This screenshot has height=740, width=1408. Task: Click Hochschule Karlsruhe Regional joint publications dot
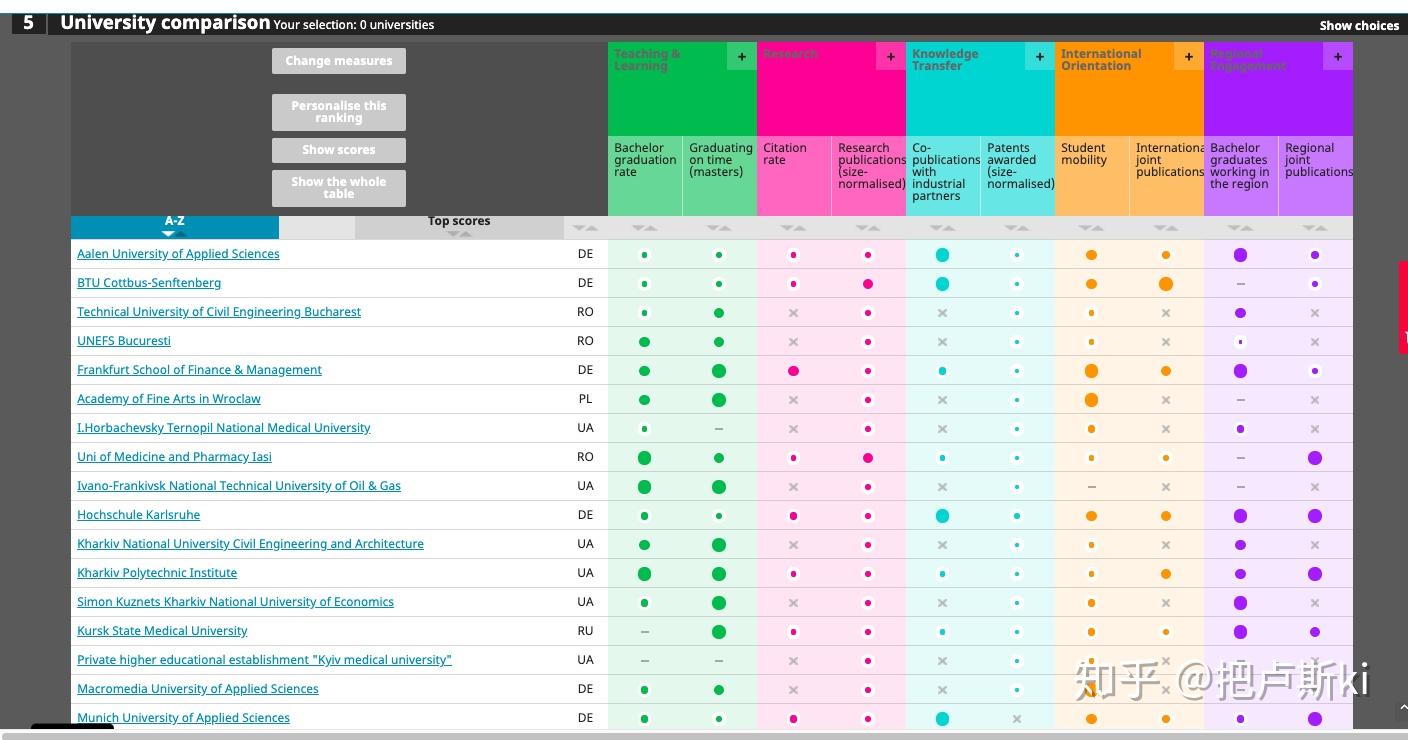1315,516
